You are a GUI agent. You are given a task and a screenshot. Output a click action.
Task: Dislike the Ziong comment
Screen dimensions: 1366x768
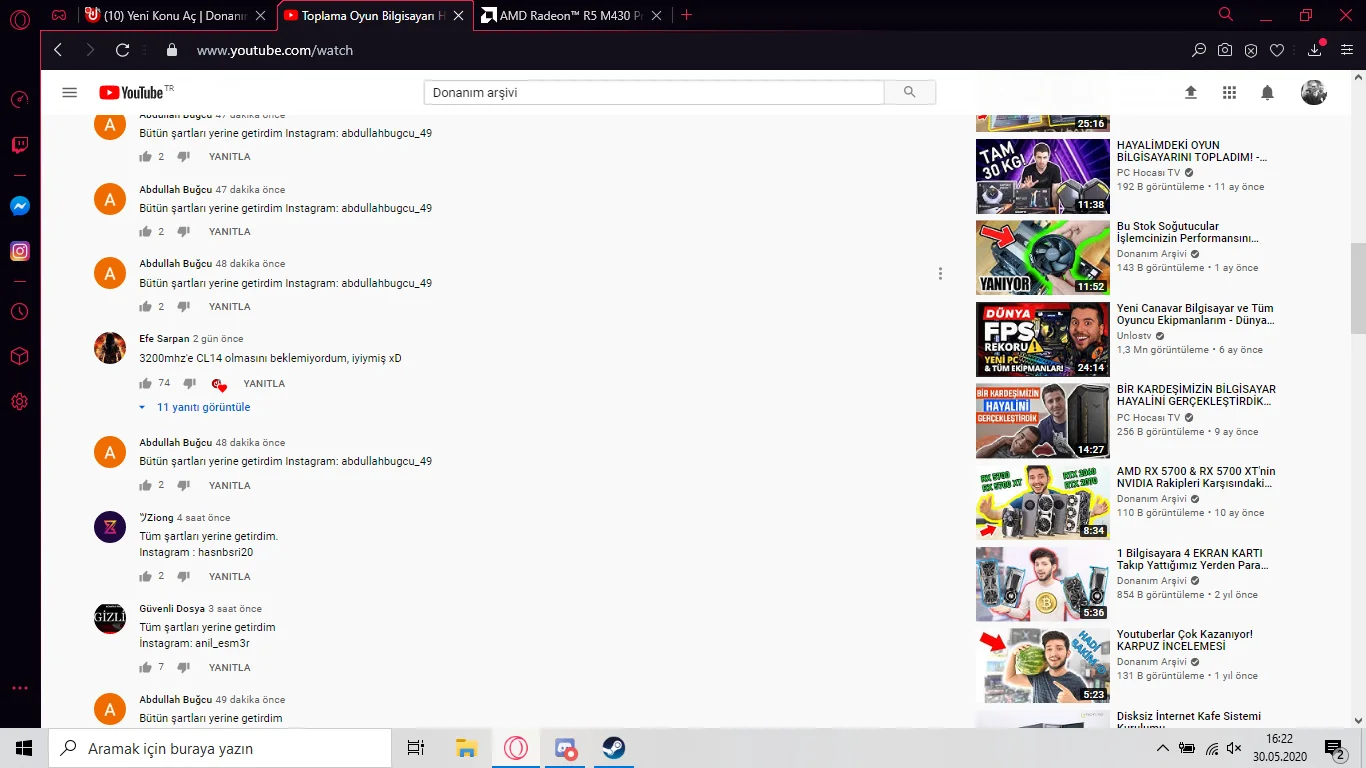[x=183, y=576]
